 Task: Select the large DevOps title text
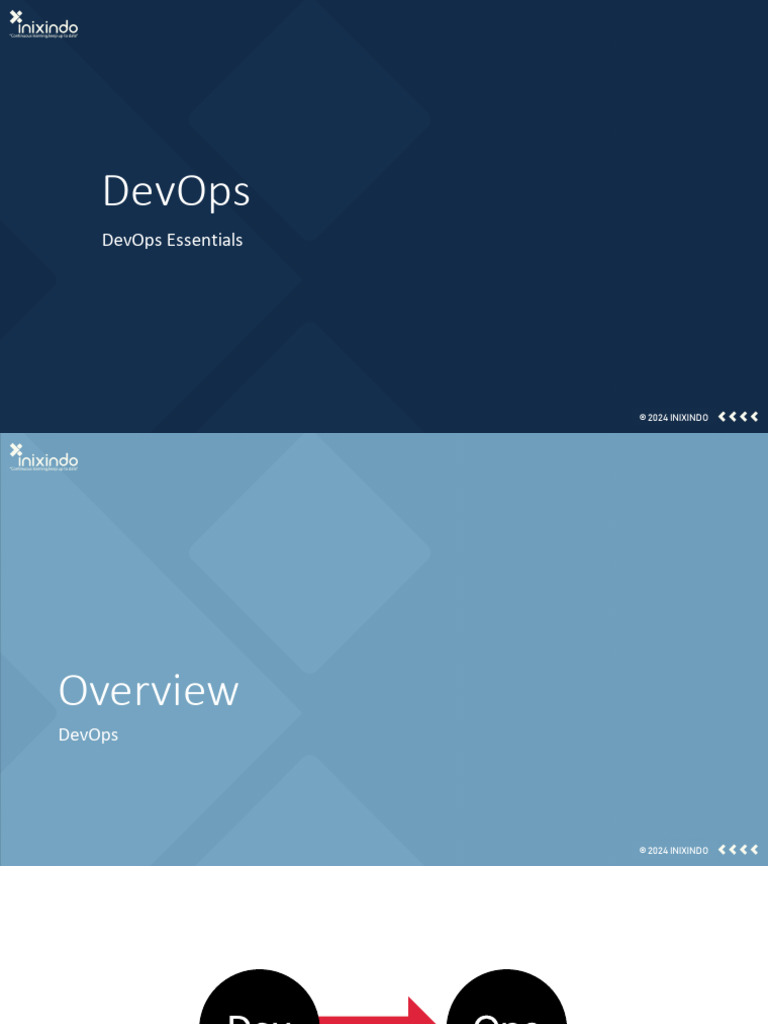pos(176,191)
